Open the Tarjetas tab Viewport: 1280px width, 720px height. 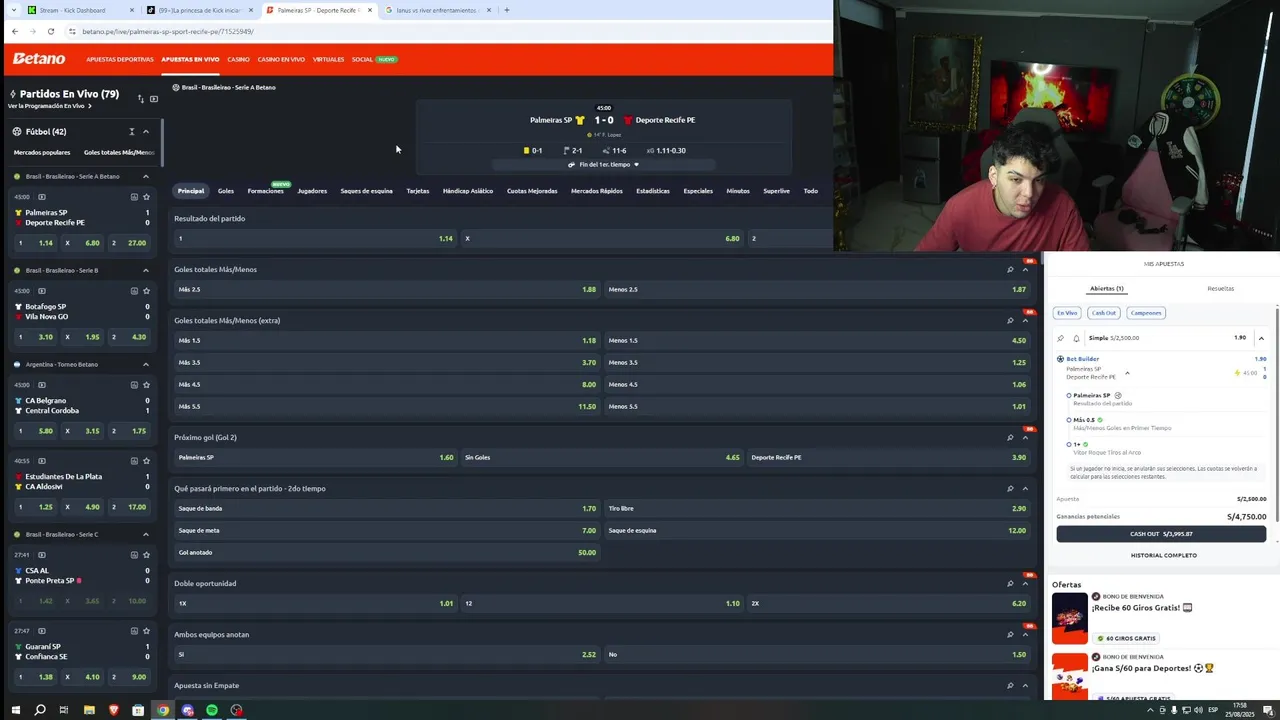(x=418, y=191)
